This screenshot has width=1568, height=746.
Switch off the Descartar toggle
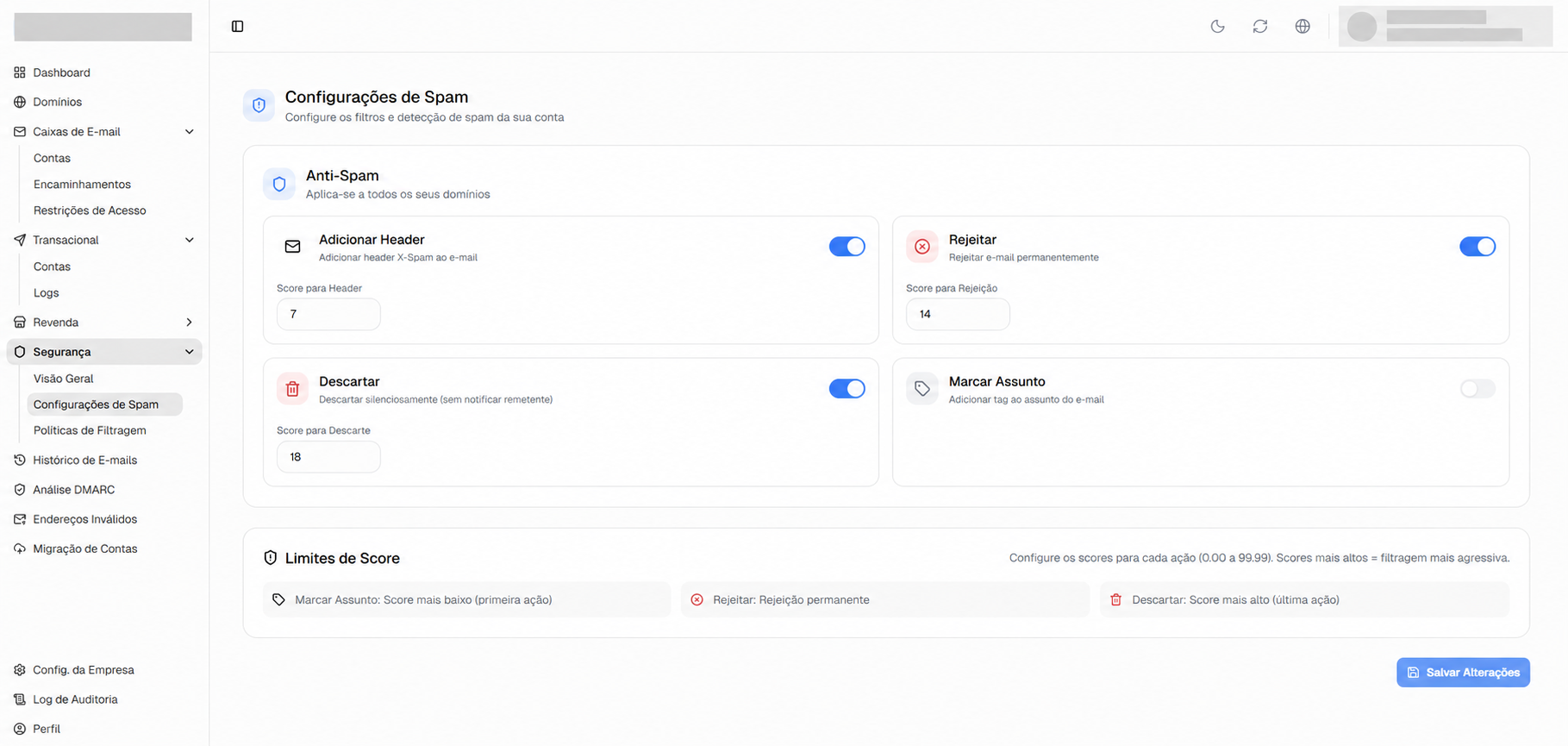click(847, 389)
